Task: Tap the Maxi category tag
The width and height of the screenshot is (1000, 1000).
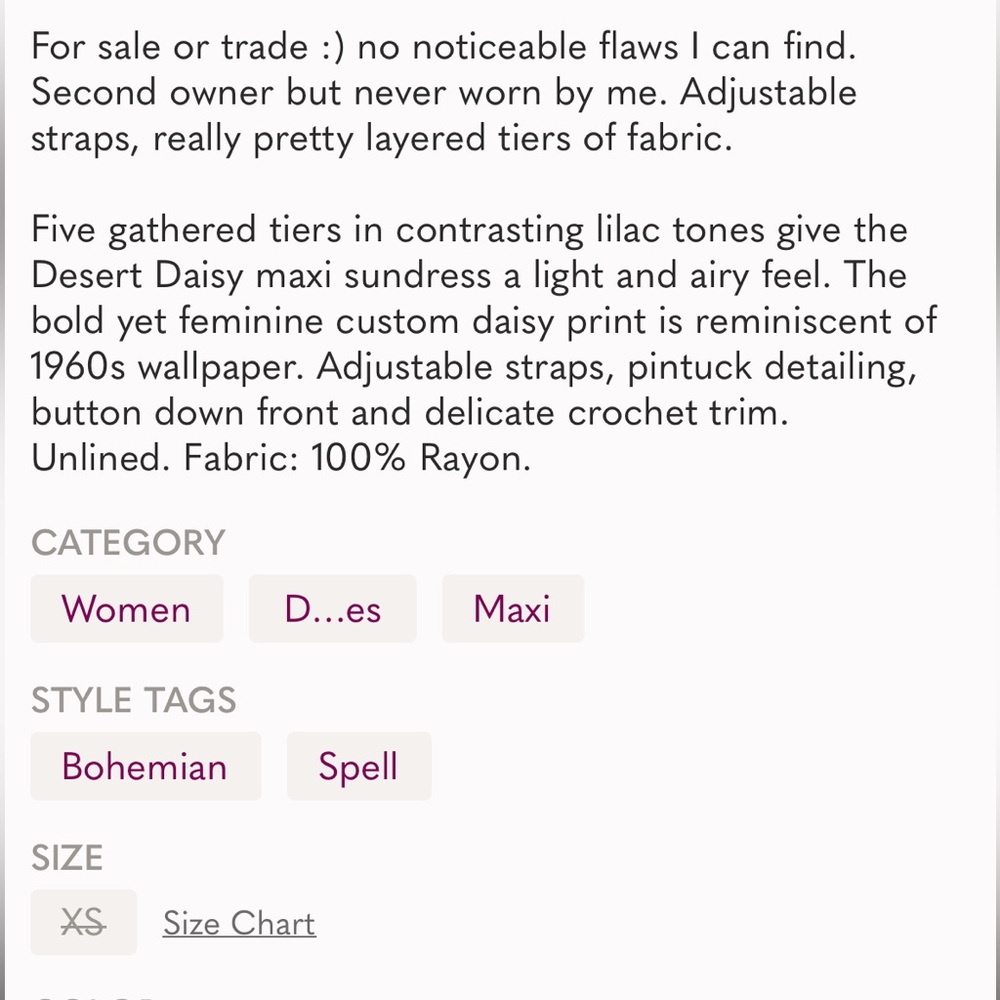Action: pyautogui.click(x=513, y=608)
